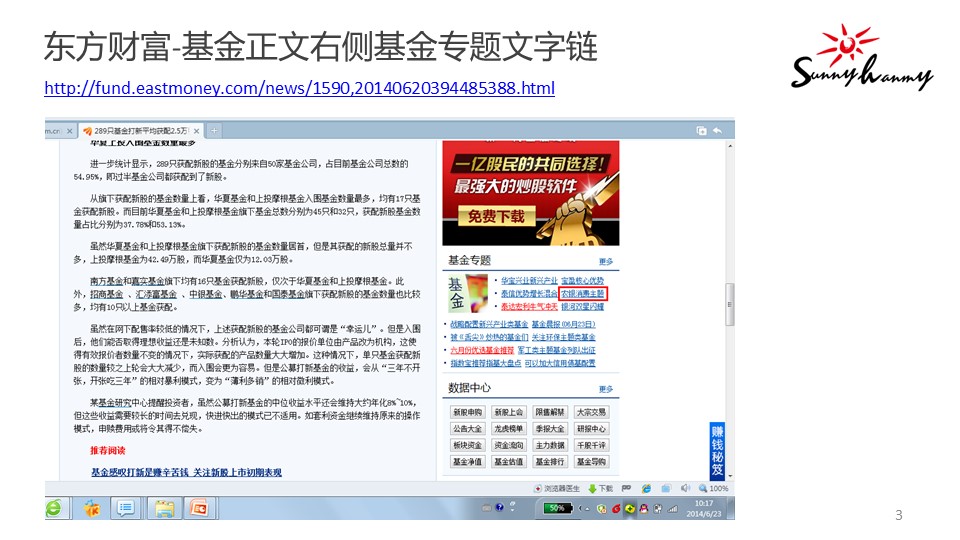
Task: Open the 华宝兴业新兴产业 link
Action: pyautogui.click(x=529, y=280)
